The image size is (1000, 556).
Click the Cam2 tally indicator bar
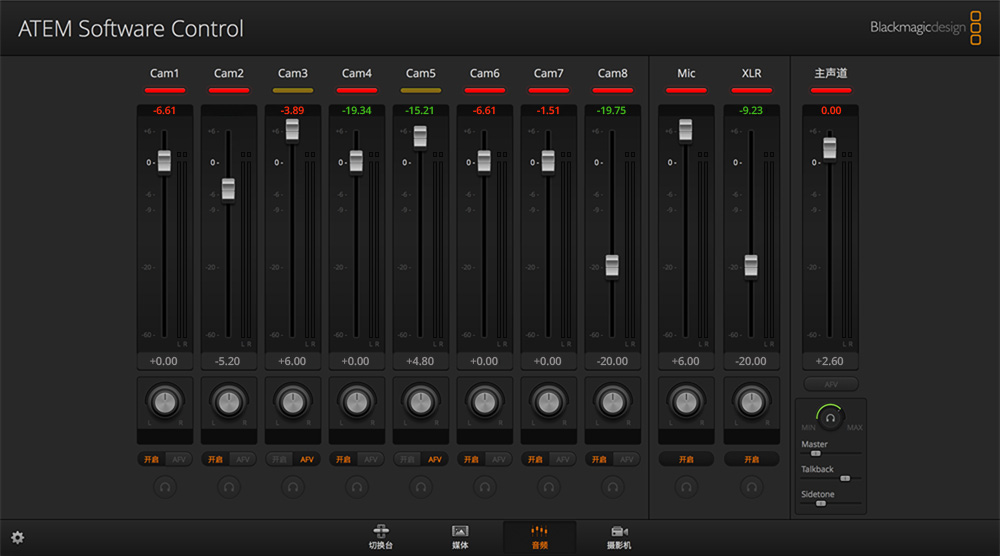pos(229,91)
